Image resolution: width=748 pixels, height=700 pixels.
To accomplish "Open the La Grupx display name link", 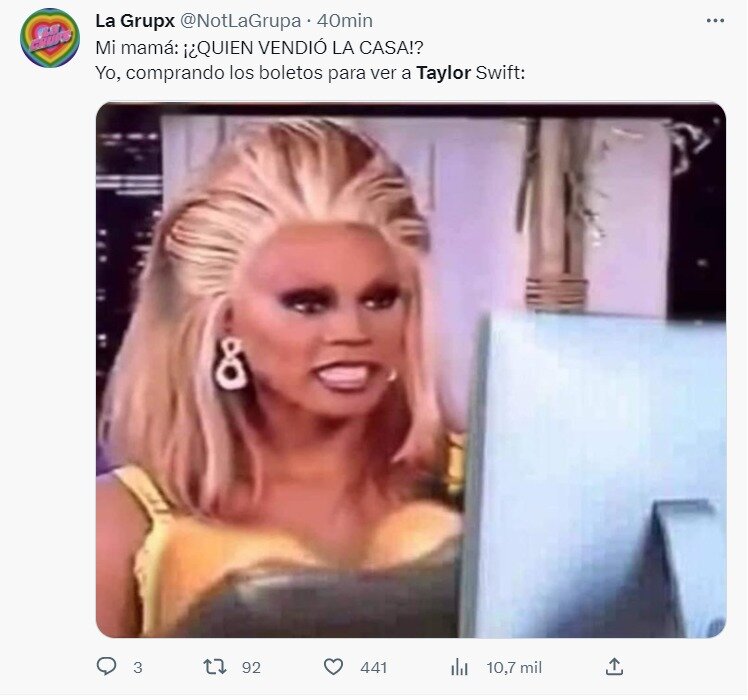I will pyautogui.click(x=135, y=21).
